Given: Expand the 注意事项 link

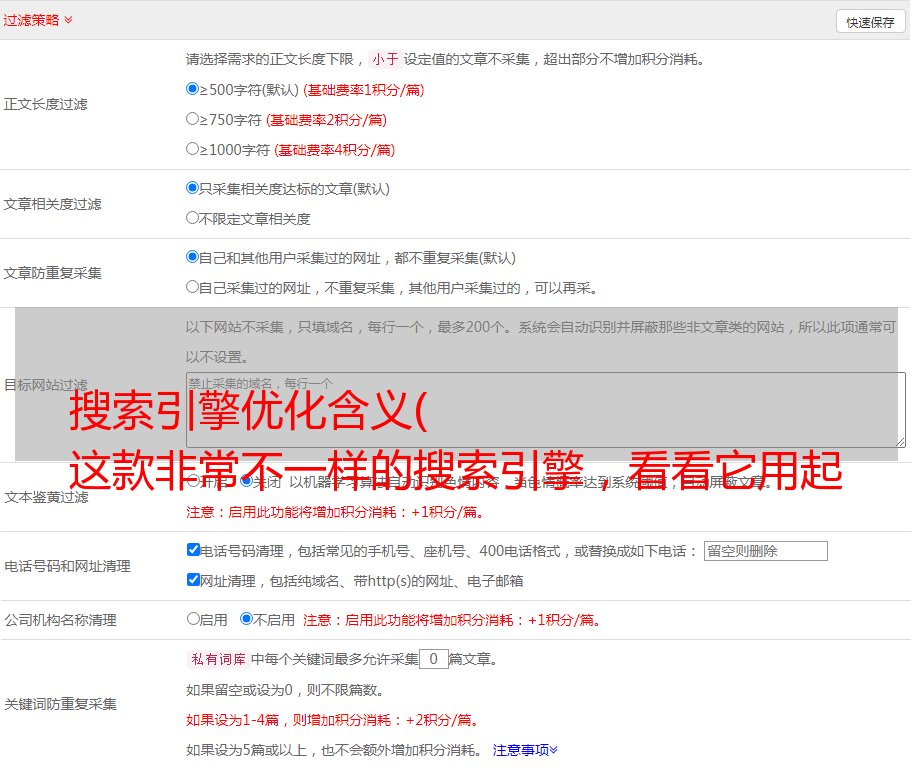Looking at the screenshot, I should tap(525, 750).
